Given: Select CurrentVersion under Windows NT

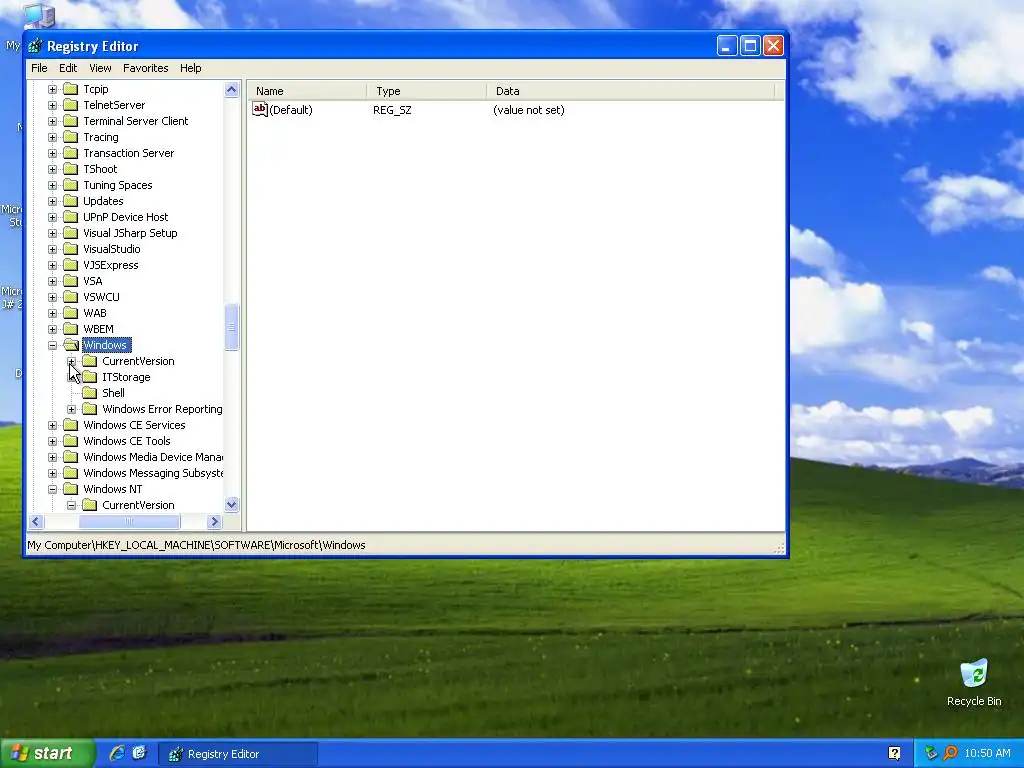Looking at the screenshot, I should click(138, 505).
